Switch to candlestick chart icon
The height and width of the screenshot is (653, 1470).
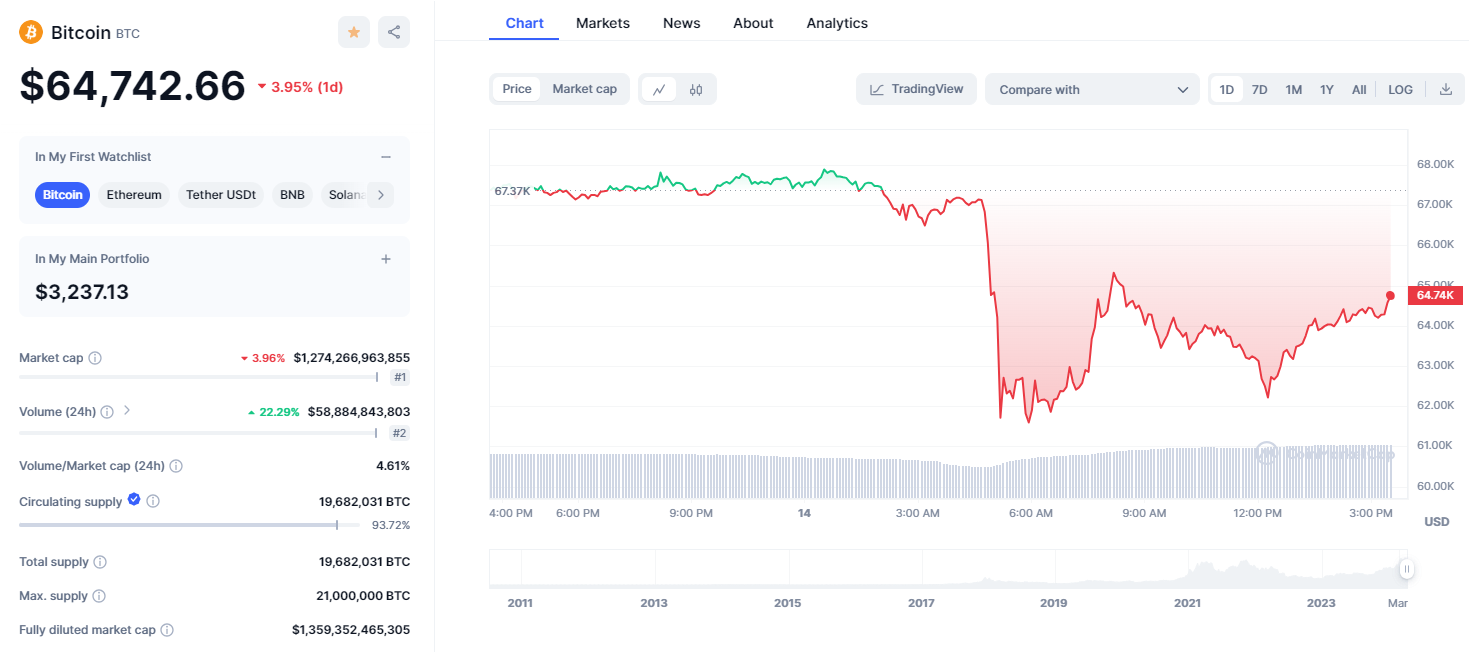pyautogui.click(x=696, y=89)
